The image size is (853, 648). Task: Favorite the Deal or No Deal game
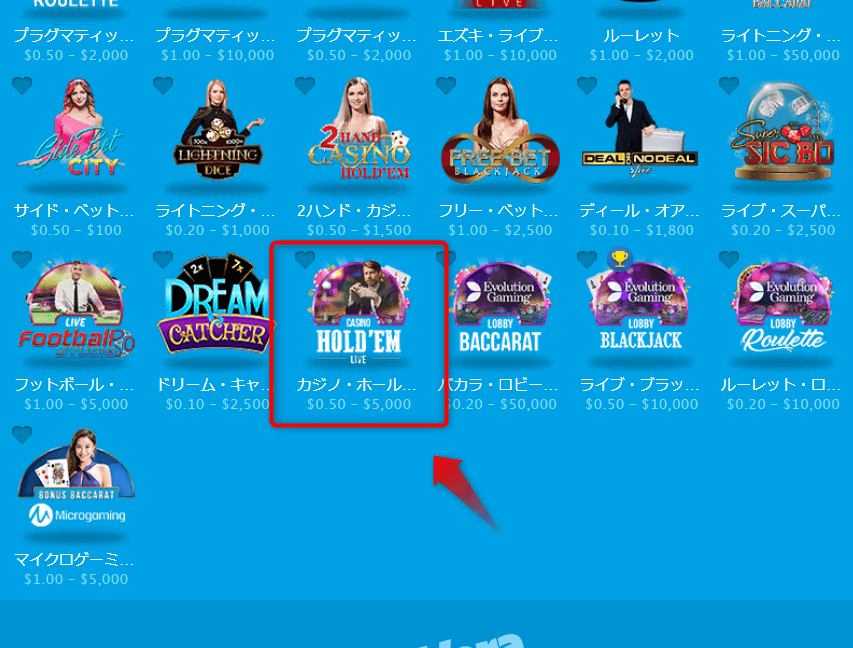click(587, 85)
